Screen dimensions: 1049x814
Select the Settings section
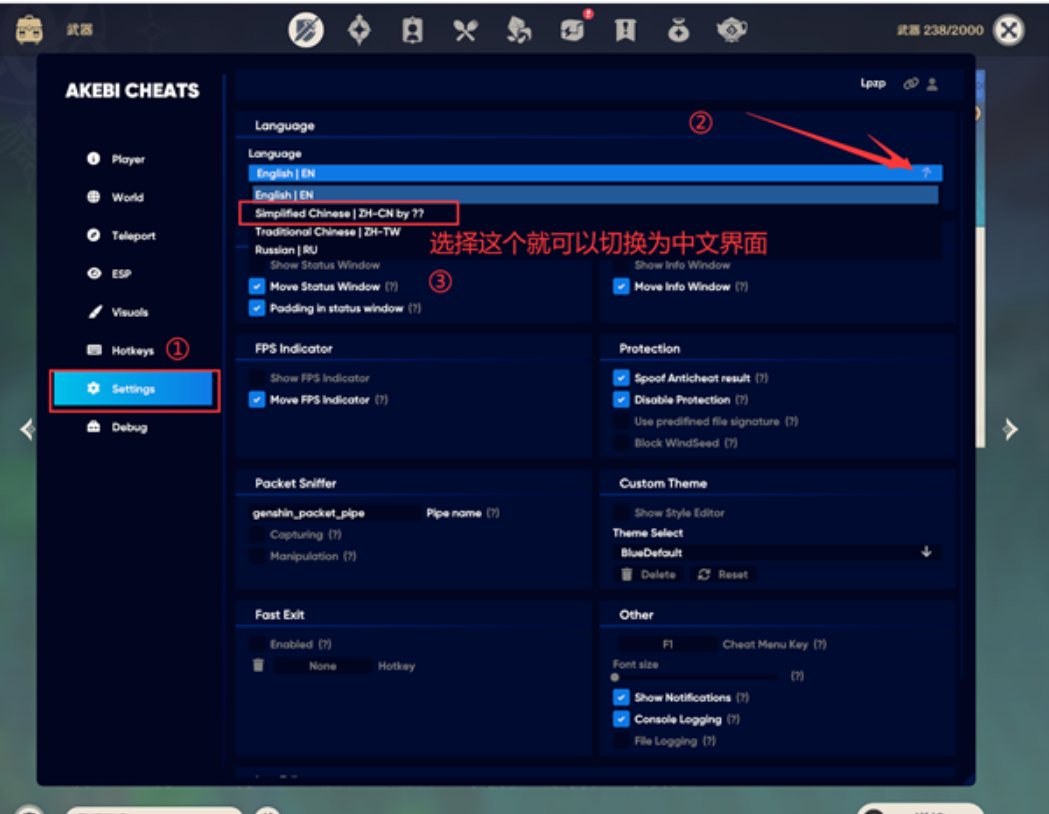click(x=133, y=389)
